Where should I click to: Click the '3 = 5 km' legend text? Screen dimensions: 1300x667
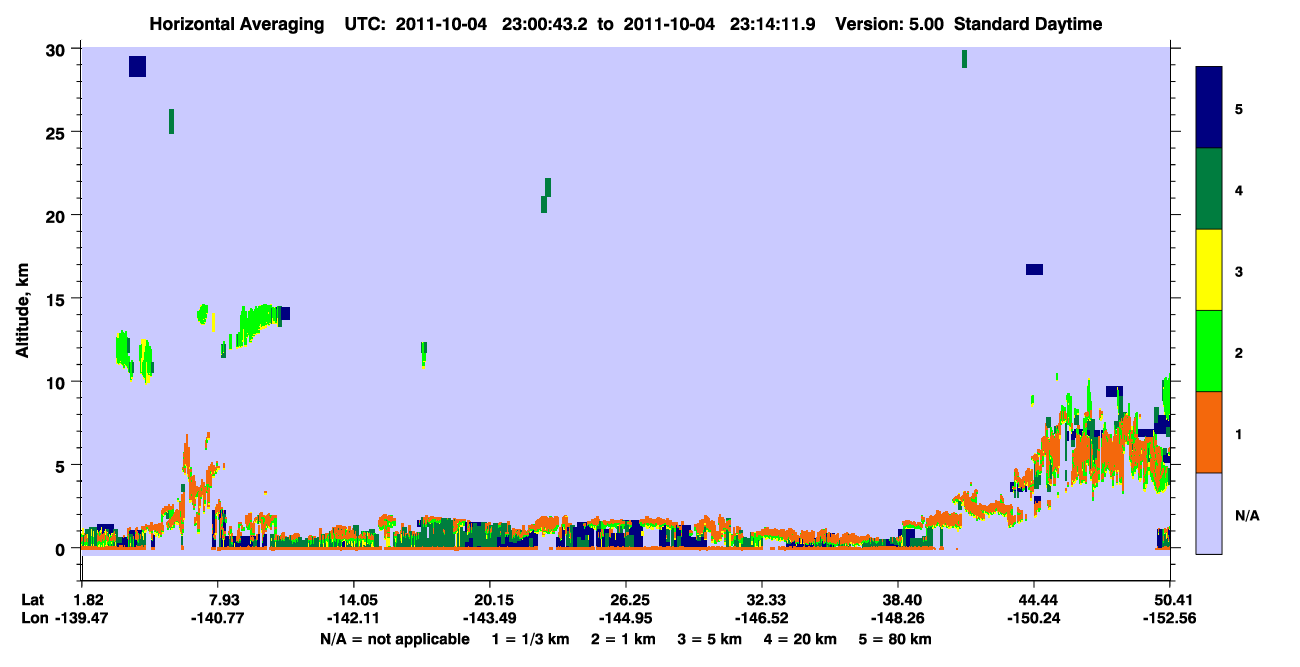(x=709, y=639)
